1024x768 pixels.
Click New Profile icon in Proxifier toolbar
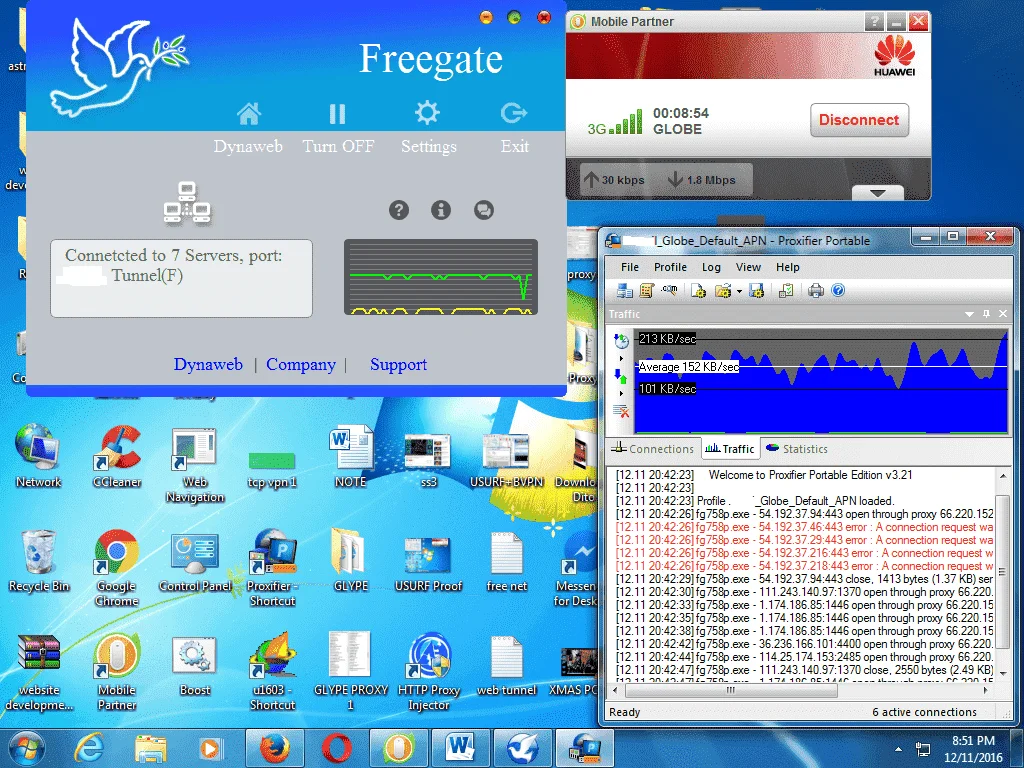click(698, 291)
